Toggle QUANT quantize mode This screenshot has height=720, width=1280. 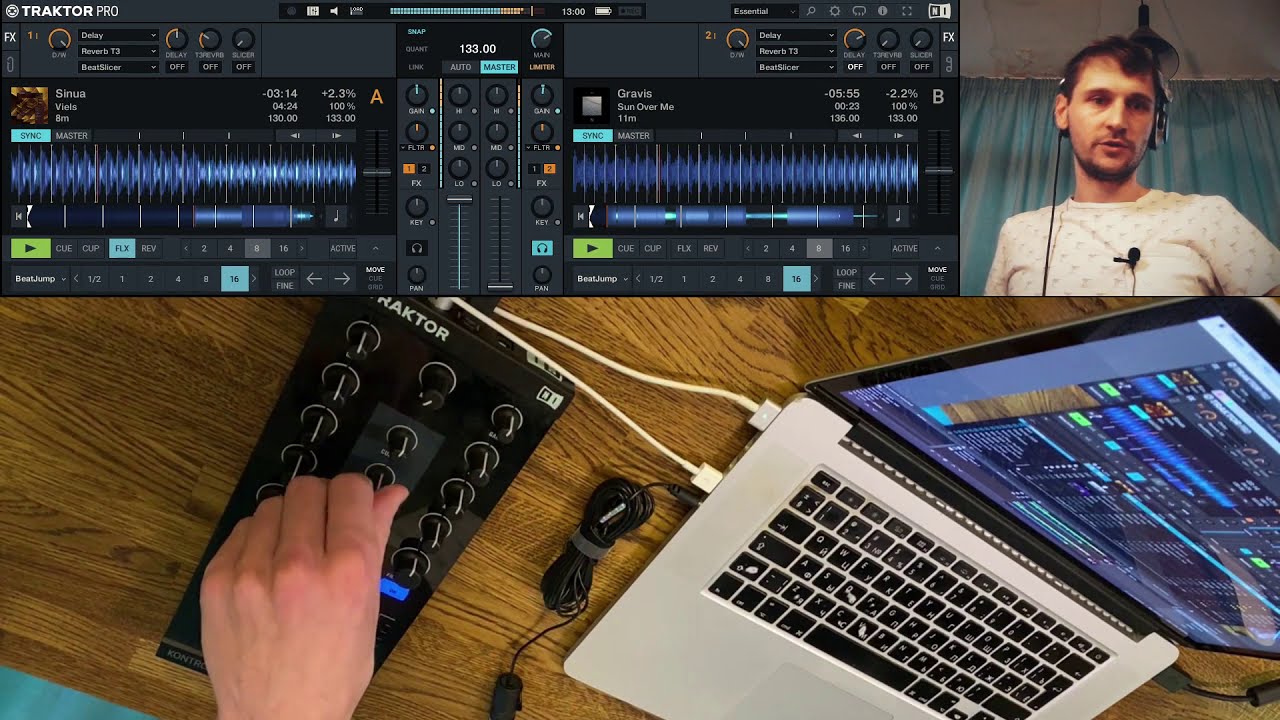coord(417,49)
